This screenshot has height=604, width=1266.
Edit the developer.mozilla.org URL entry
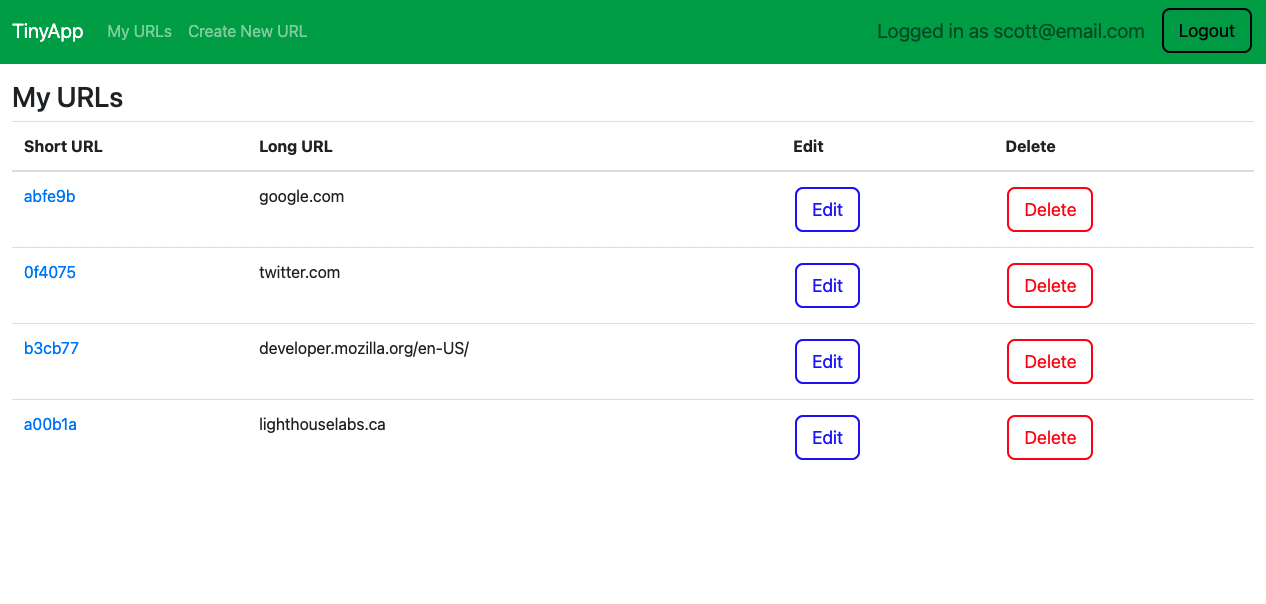pyautogui.click(x=827, y=361)
